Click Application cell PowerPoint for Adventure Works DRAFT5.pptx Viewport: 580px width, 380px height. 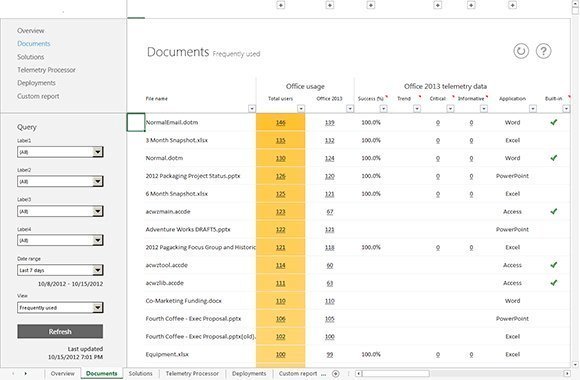(512, 229)
